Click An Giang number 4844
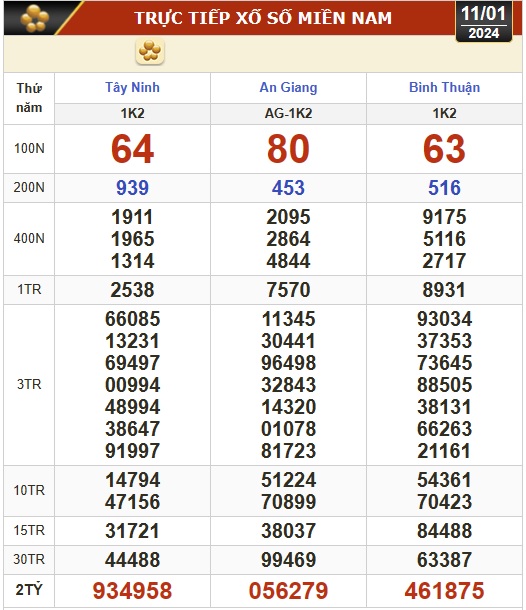Image resolution: width=526 pixels, height=610 pixels. (x=288, y=261)
